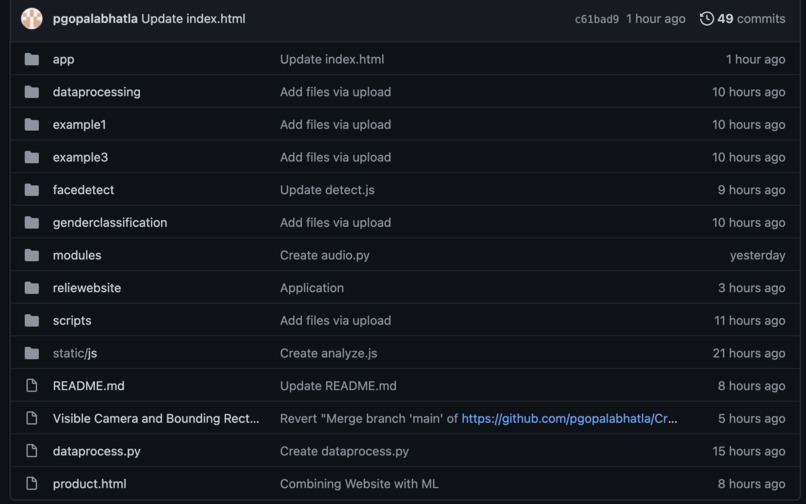
Task: Open the README.md file
Action: [88, 386]
